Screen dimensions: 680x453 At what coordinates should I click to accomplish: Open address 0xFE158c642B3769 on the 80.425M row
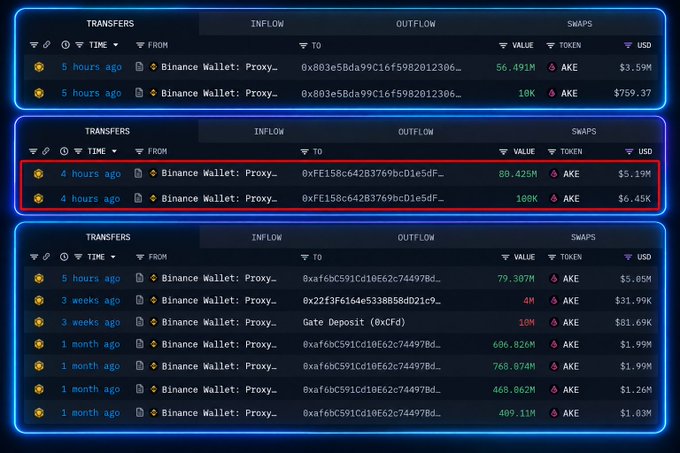click(373, 173)
